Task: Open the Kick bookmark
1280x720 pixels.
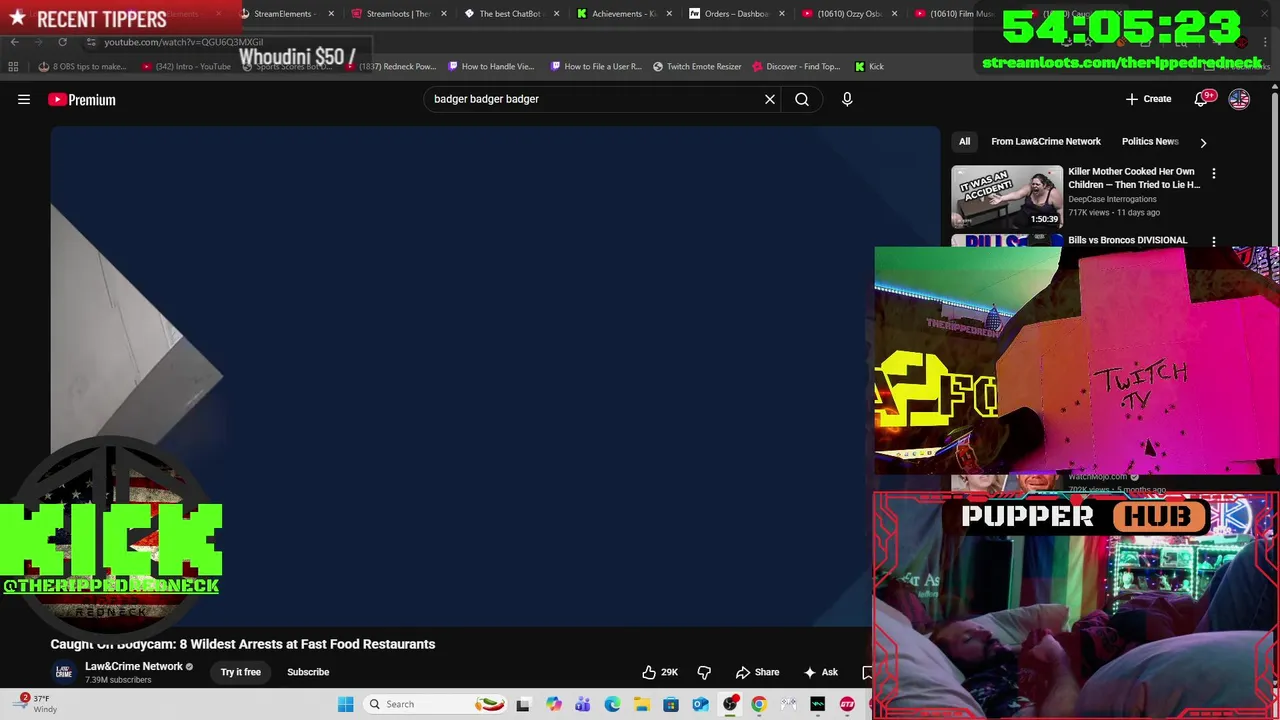Action: tap(869, 66)
